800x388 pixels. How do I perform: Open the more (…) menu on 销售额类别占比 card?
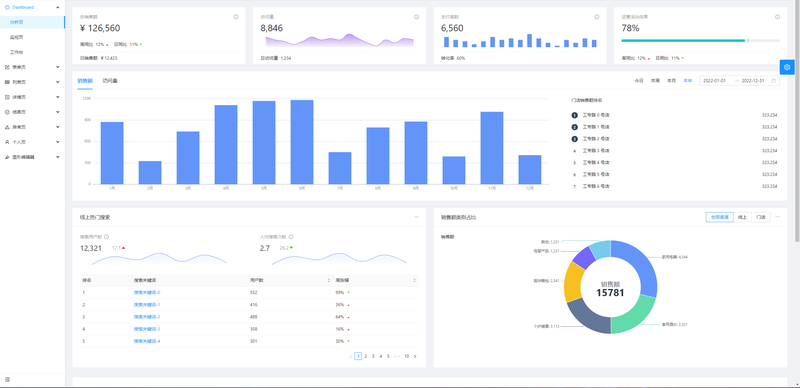click(x=777, y=217)
